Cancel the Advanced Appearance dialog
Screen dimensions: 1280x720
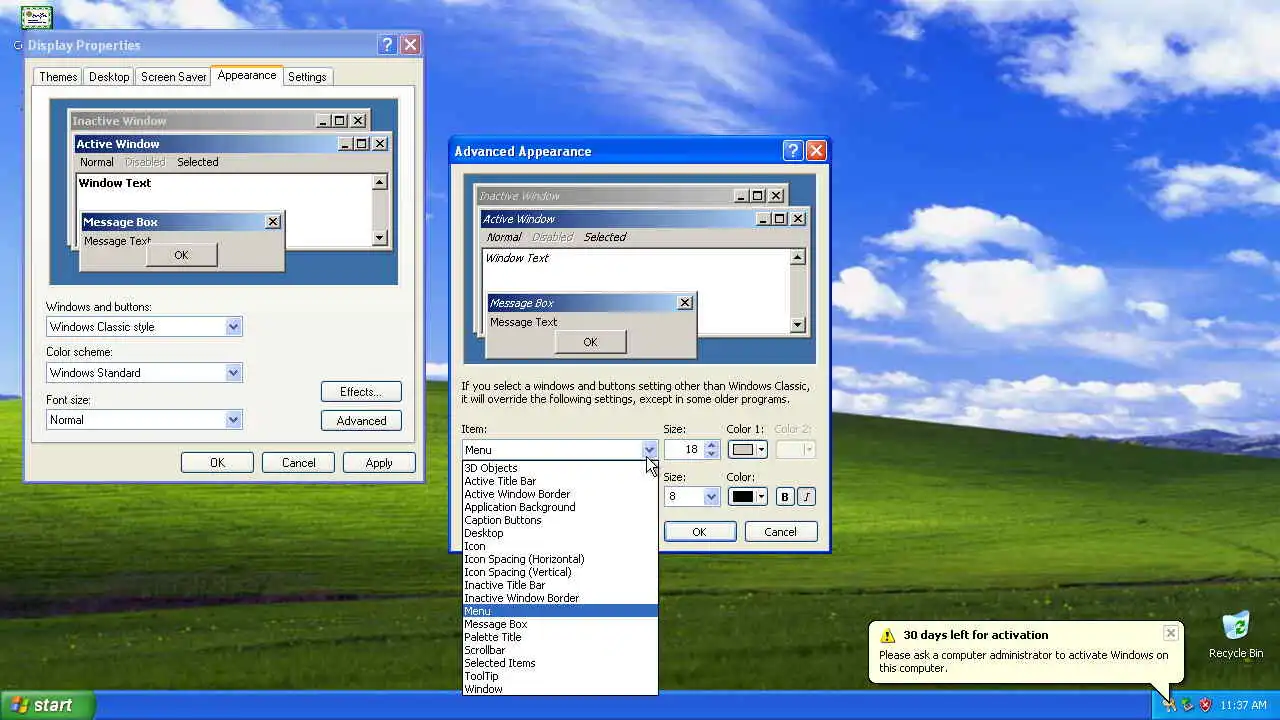pos(780,532)
